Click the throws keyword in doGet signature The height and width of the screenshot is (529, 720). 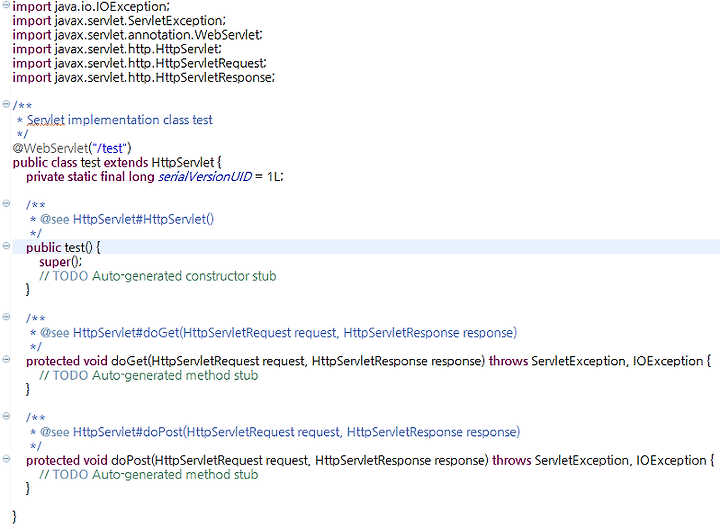[x=508, y=361]
